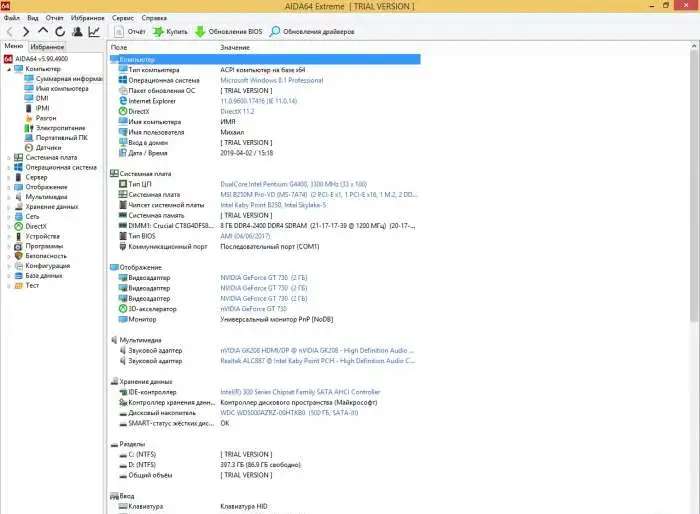Expand the Отображение tree node
This screenshot has height=514, width=700.
[x=8, y=187]
